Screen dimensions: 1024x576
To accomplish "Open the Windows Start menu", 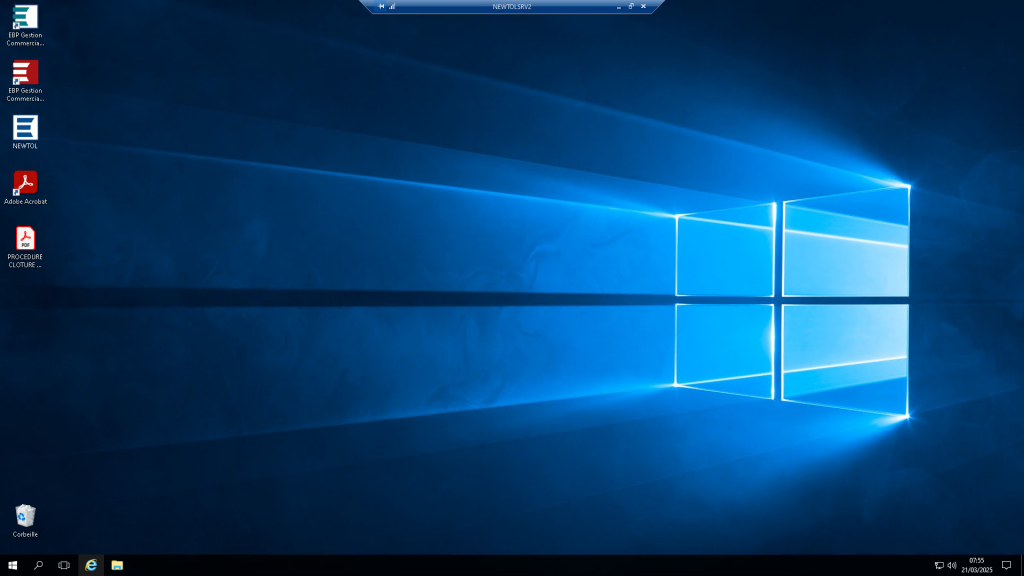I will click(x=13, y=565).
